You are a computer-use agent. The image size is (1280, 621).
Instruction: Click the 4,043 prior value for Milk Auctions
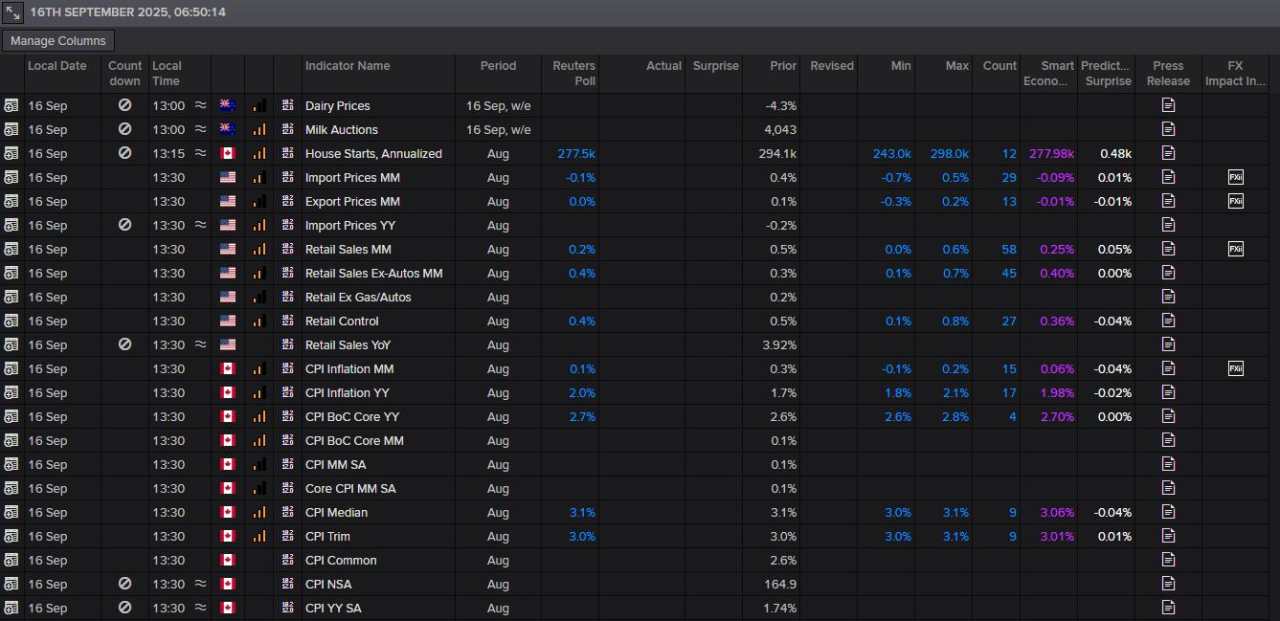(780, 129)
